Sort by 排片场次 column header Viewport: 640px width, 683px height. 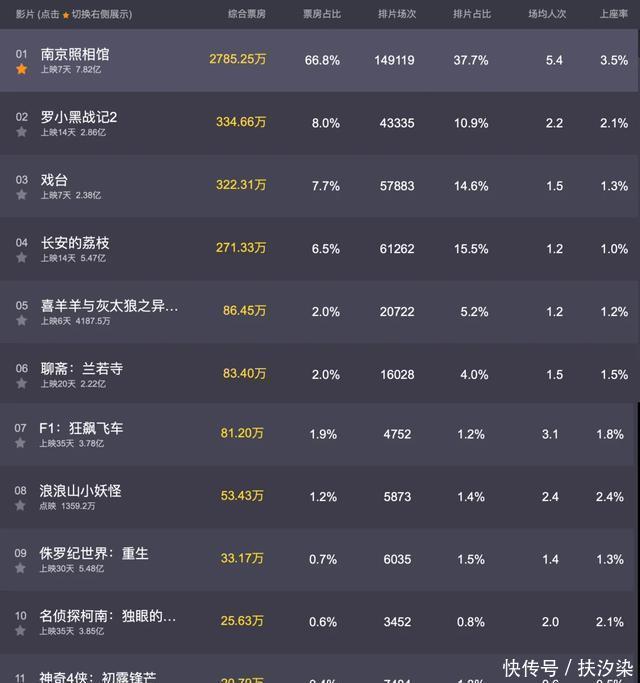[397, 15]
